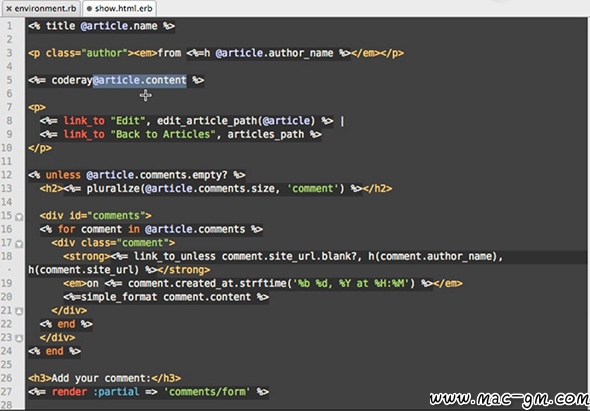Click @article.comments.size on line 13

click(210, 189)
